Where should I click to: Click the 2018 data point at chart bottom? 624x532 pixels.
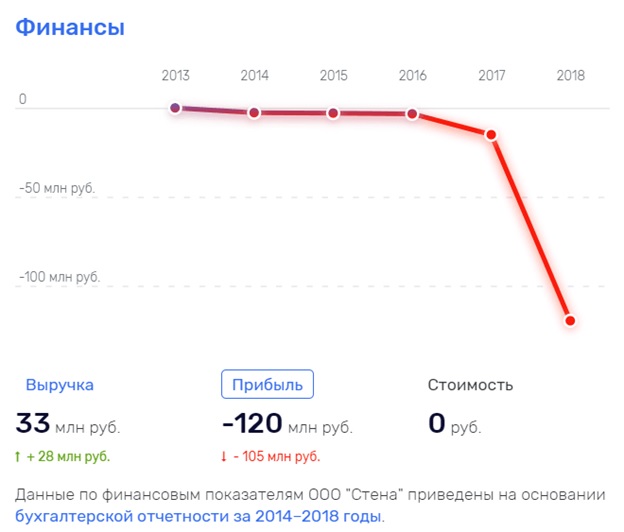click(x=570, y=321)
